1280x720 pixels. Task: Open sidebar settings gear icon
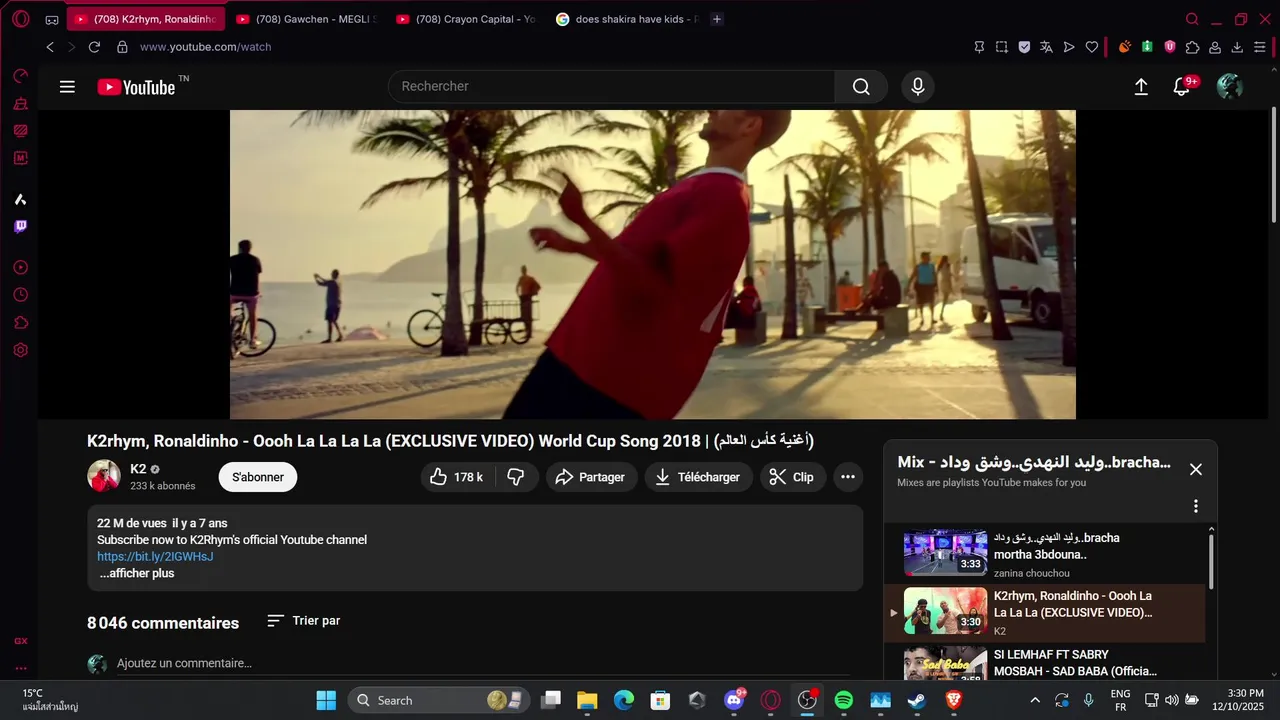pos(20,350)
